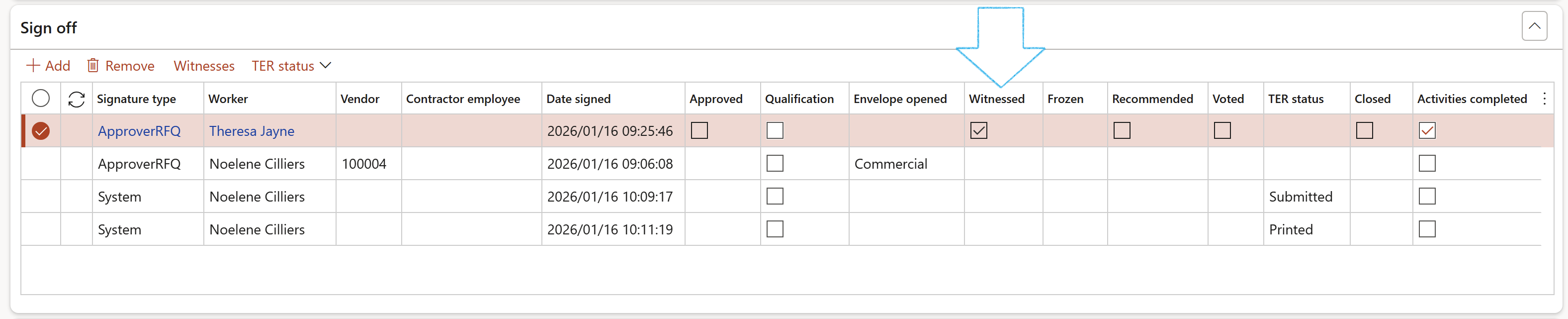The width and height of the screenshot is (1568, 319).
Task: Collapse the Sign off section
Action: point(1534,26)
